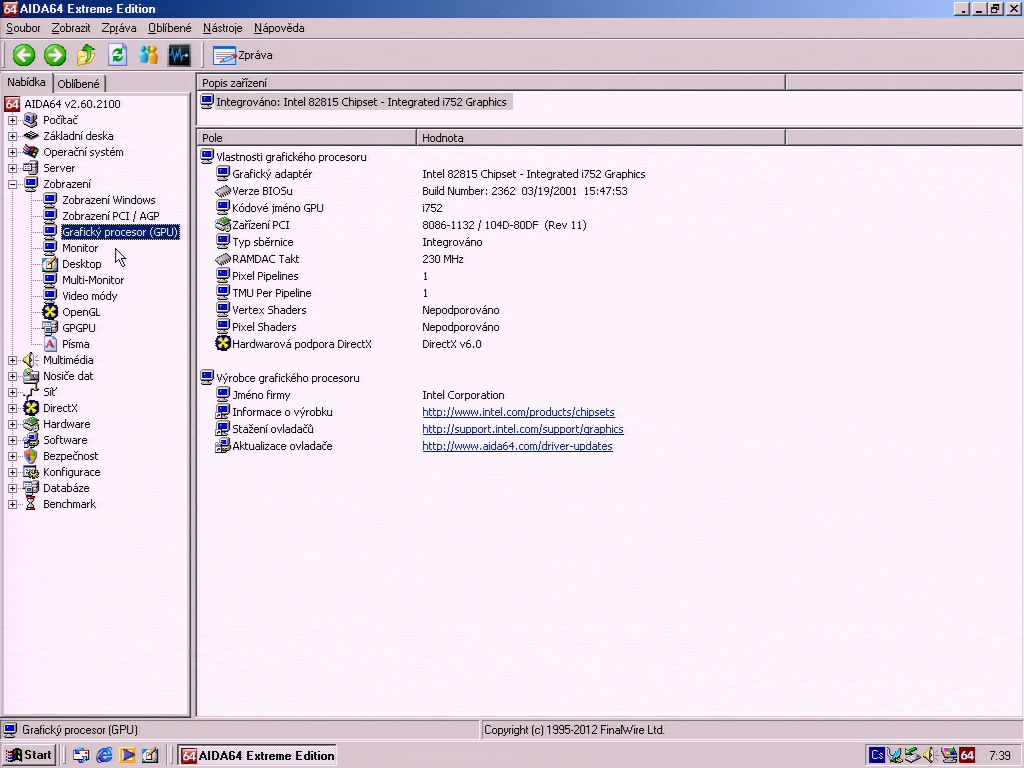Viewport: 1024px width, 768px height.
Task: Select the AIDA64 v2.60.2100 root item
Action: pos(72,104)
